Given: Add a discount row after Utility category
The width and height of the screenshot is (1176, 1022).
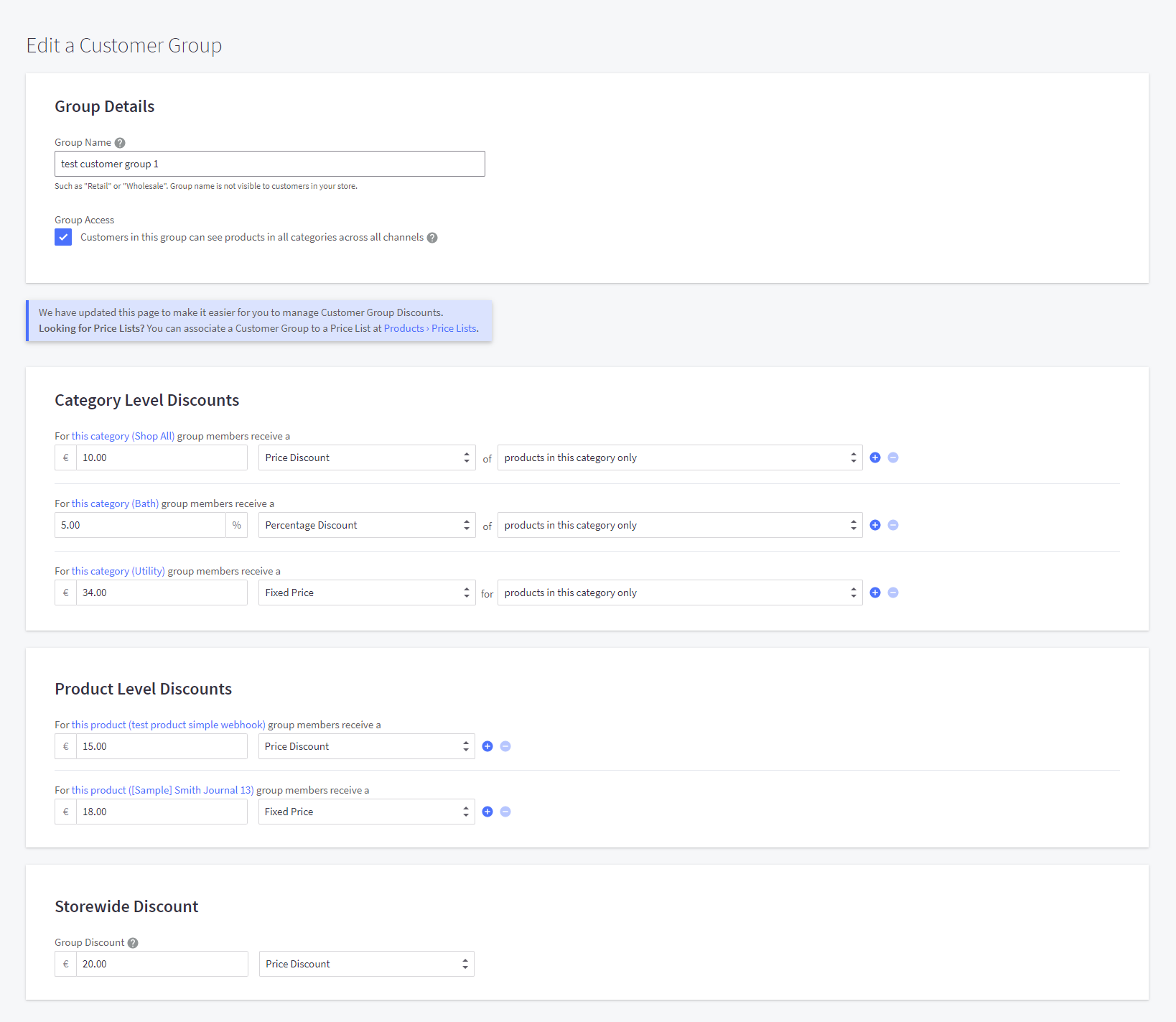Looking at the screenshot, I should tap(875, 593).
